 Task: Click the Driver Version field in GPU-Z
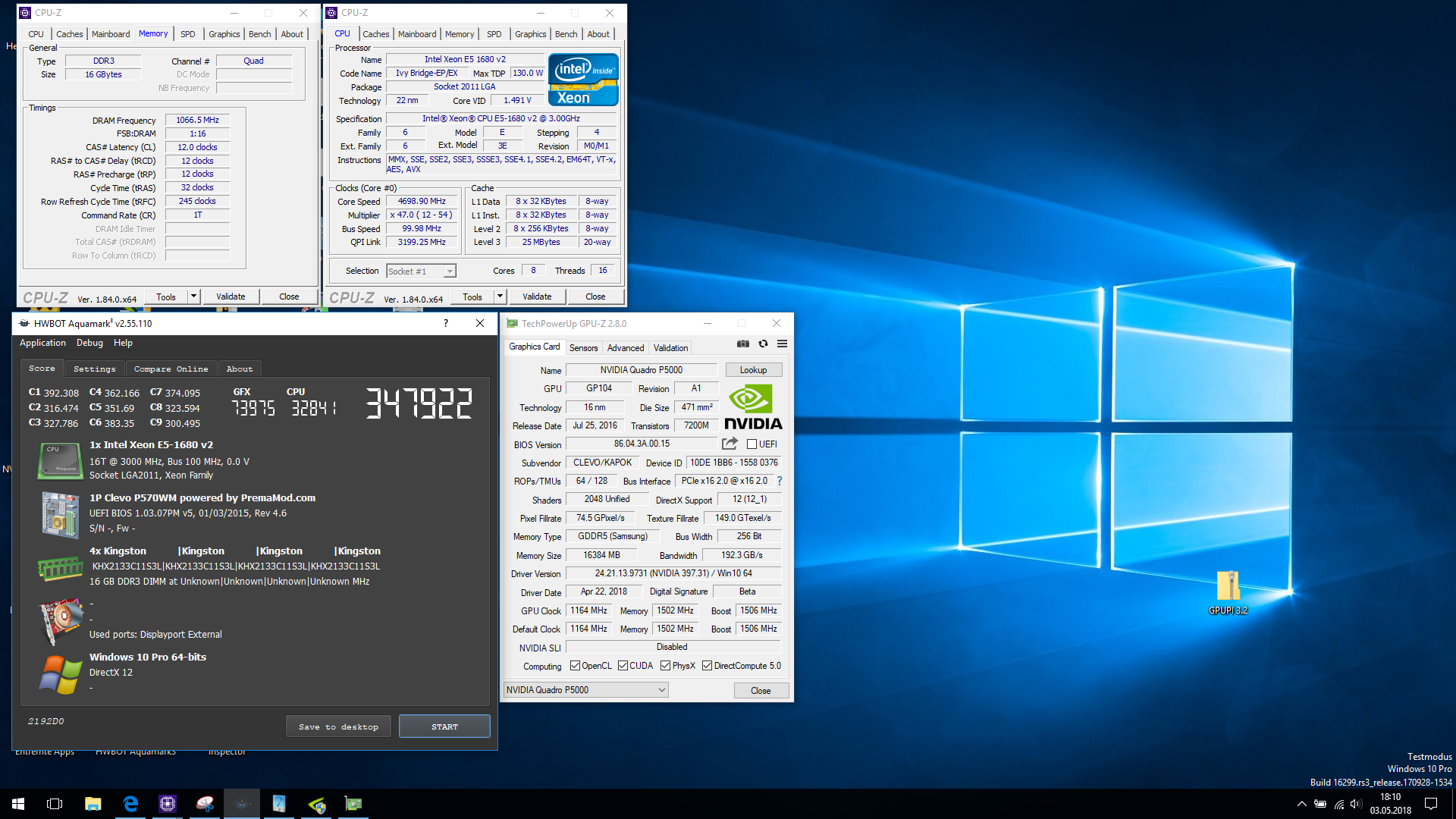click(673, 573)
